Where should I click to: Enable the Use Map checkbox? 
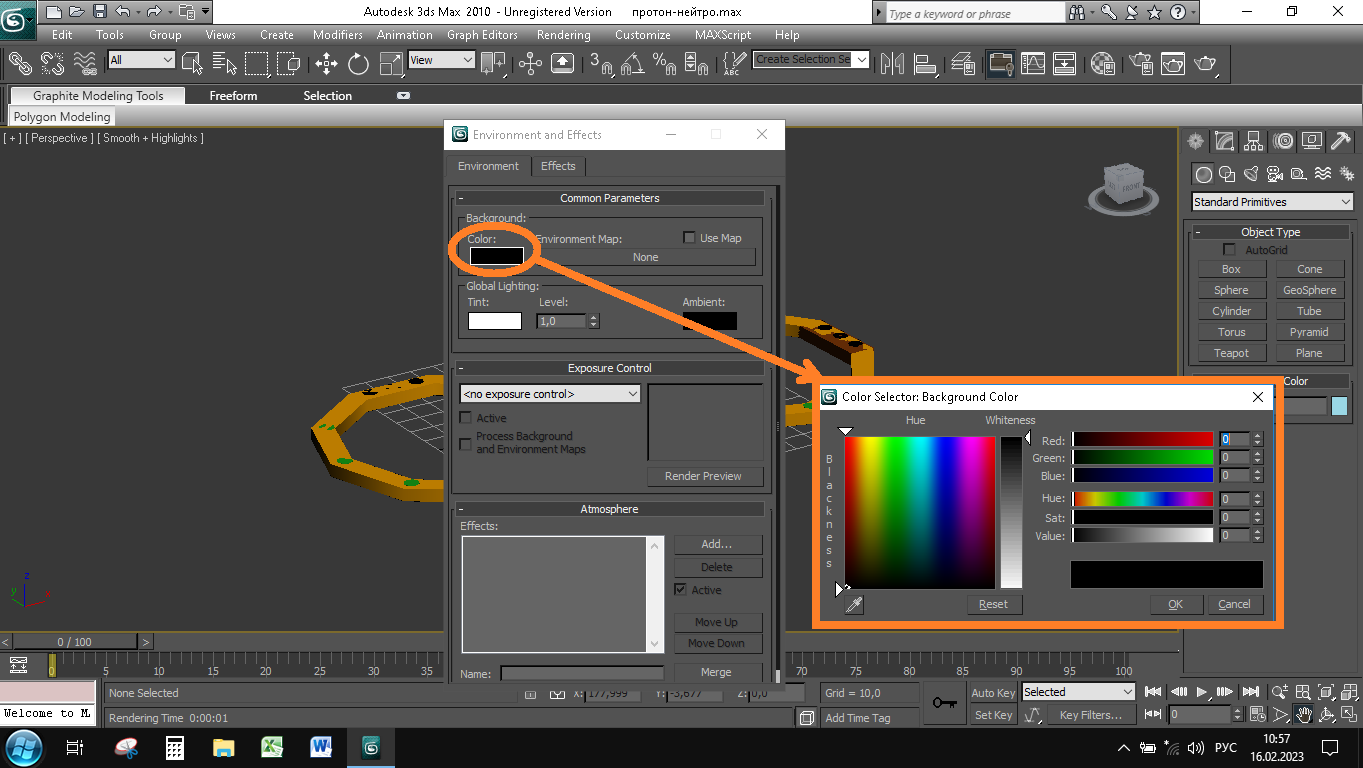click(x=689, y=238)
